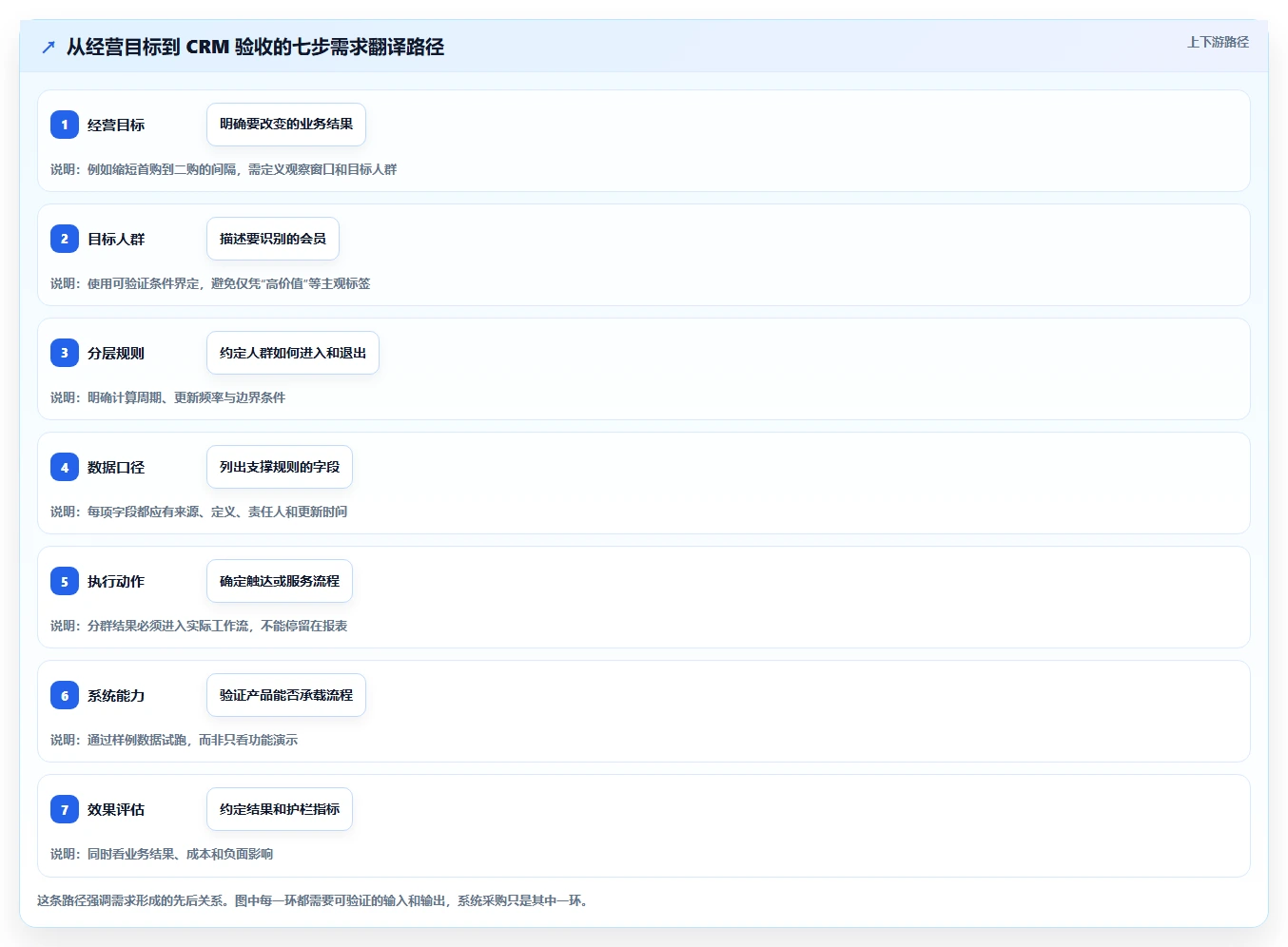The image size is (1288, 947).
Task: Select the 目标人群 step title
Action: coord(116,239)
